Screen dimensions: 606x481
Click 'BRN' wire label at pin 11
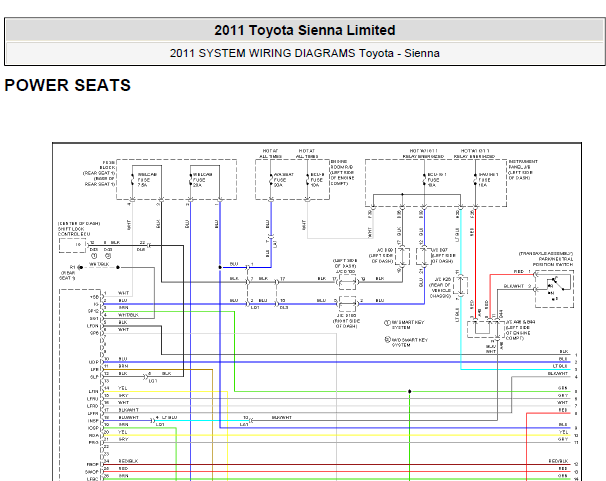click(123, 366)
